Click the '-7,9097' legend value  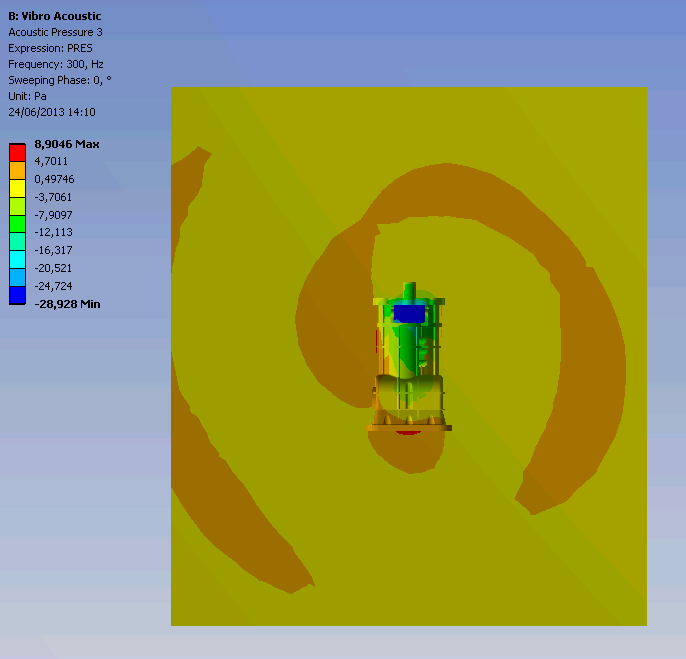(53, 215)
